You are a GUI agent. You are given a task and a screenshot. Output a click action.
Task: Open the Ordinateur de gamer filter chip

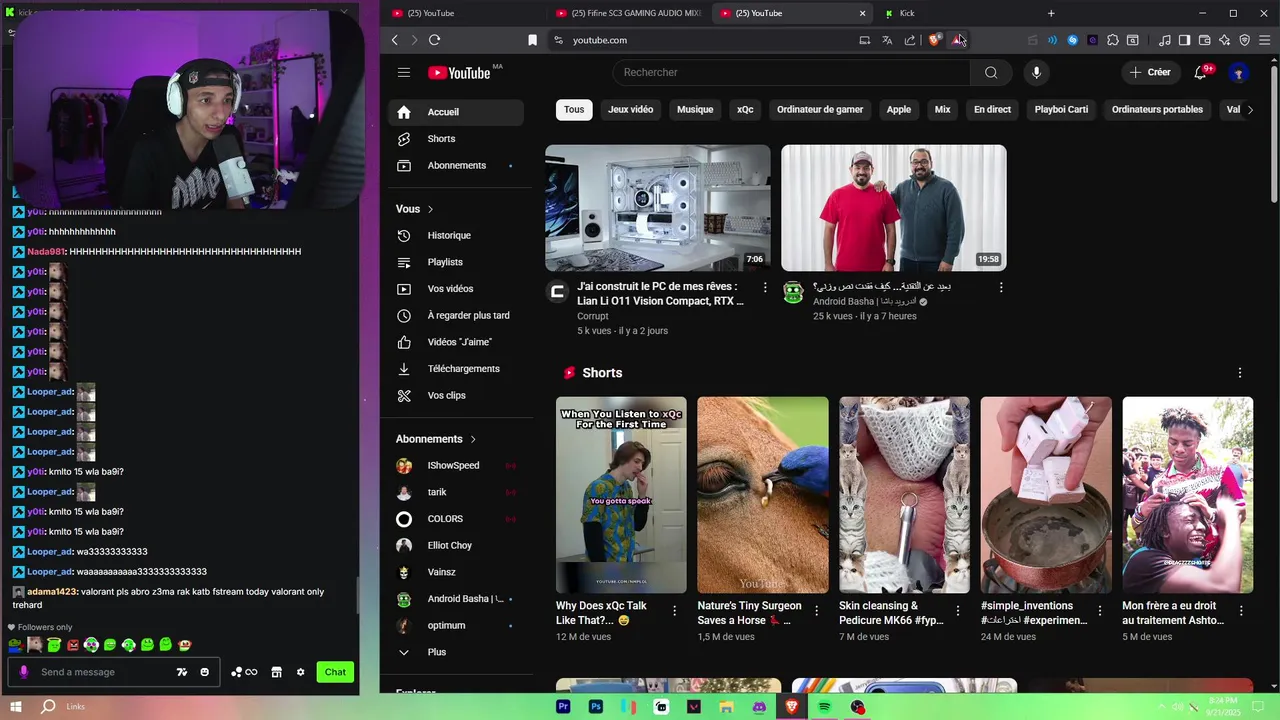(820, 110)
